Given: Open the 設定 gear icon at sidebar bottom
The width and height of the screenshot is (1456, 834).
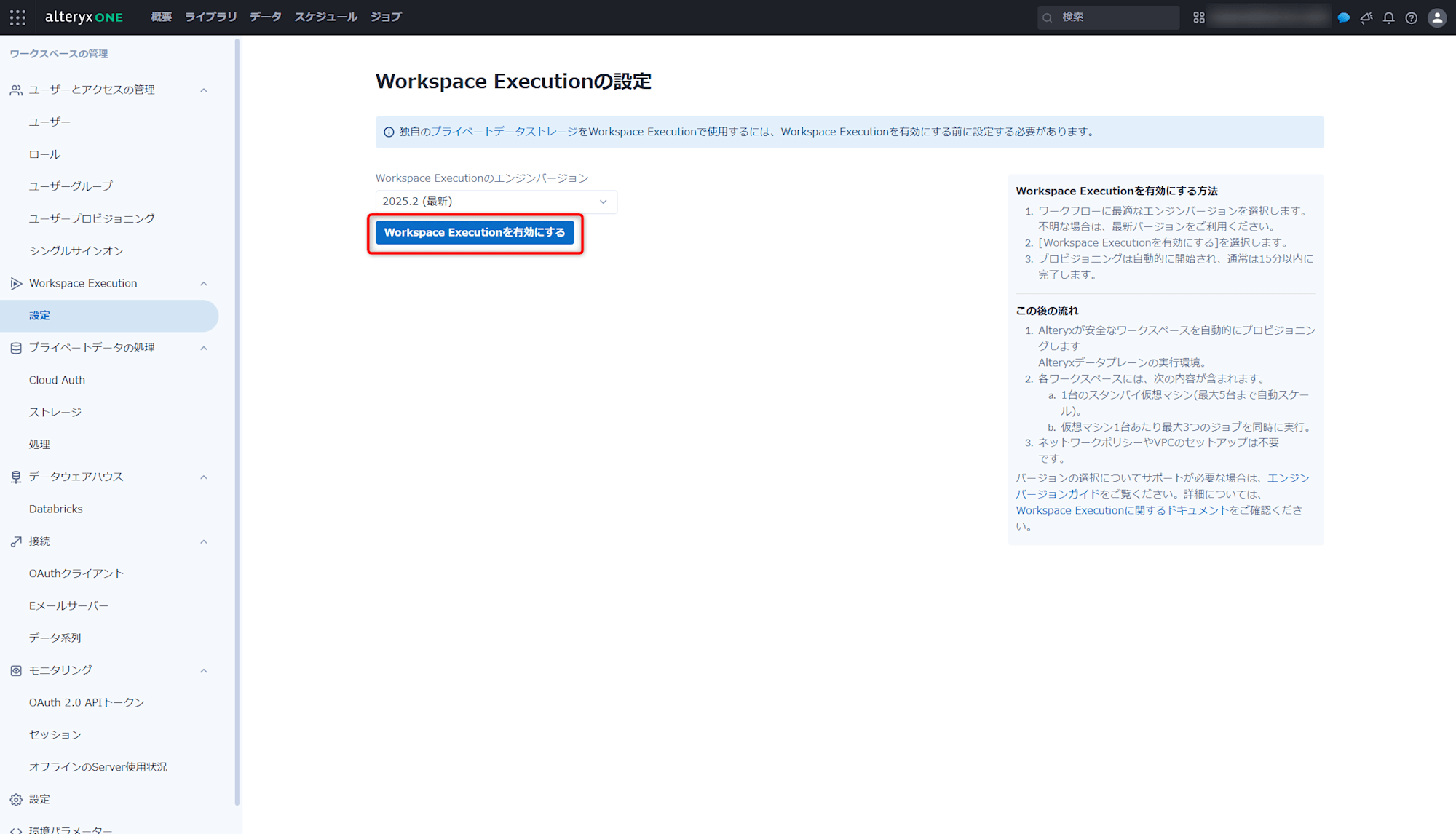Looking at the screenshot, I should tap(15, 799).
